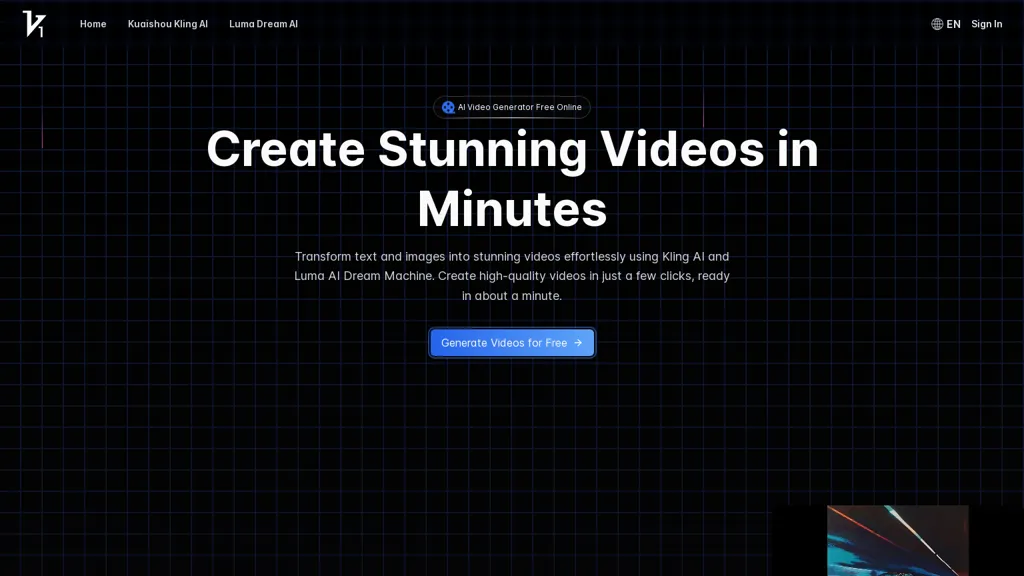Viewport: 1024px width, 576px height.
Task: Open the Kuaishou Kling AI page
Action: pos(168,23)
